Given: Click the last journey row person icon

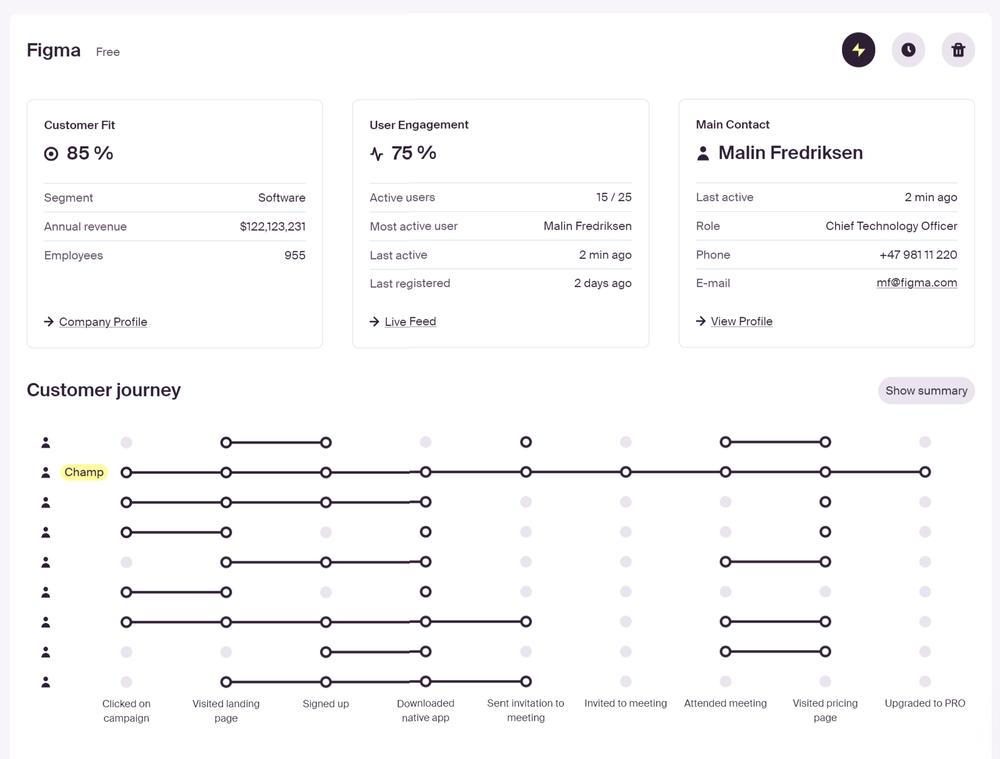Looking at the screenshot, I should [46, 682].
